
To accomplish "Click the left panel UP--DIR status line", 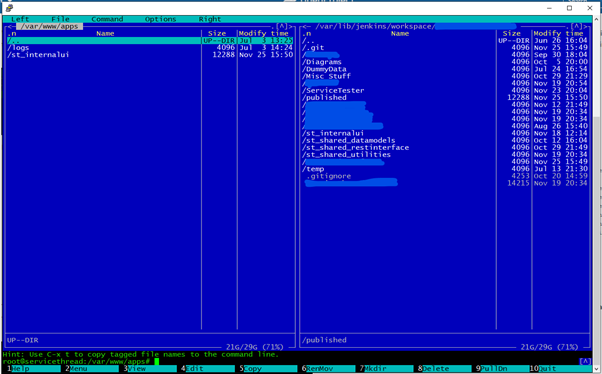I will pos(22,340).
